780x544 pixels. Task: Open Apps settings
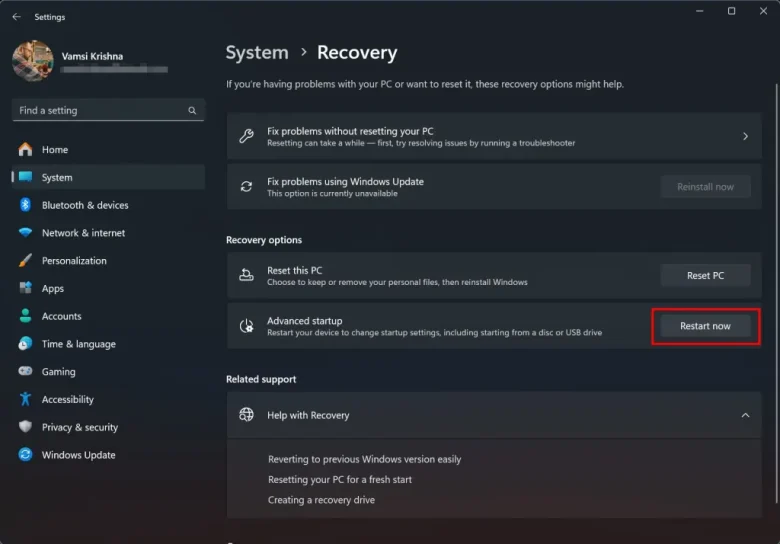(x=53, y=288)
